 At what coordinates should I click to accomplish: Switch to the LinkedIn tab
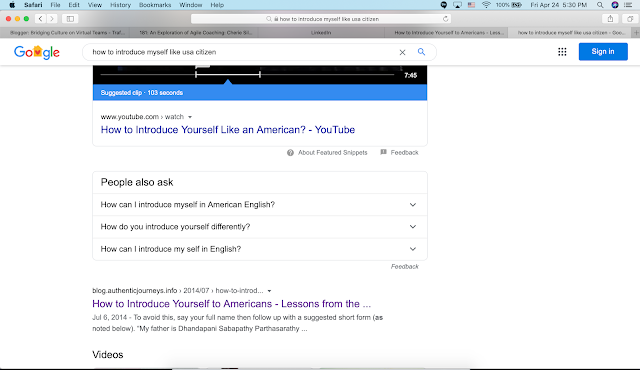[x=321, y=33]
